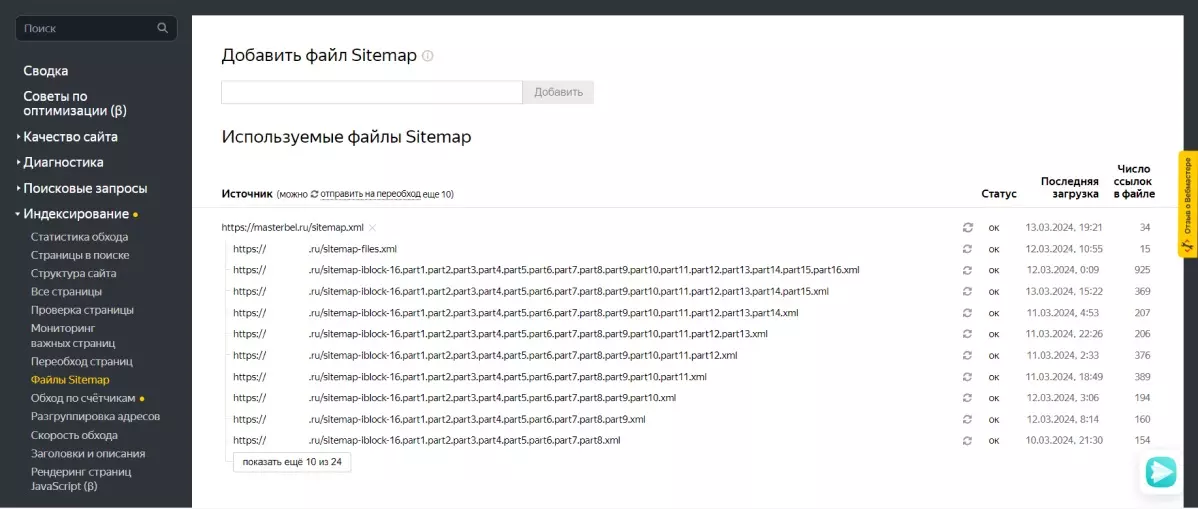Focus the Sitemap URL input field
1198x509 pixels.
[x=371, y=92]
